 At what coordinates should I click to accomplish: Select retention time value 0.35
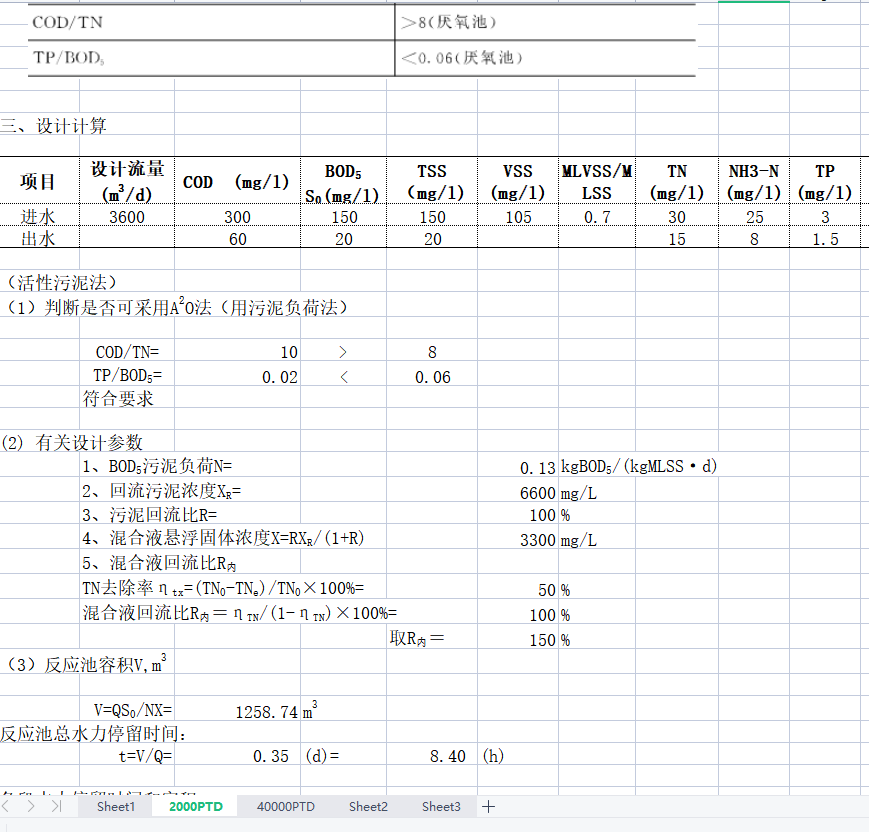(237, 756)
